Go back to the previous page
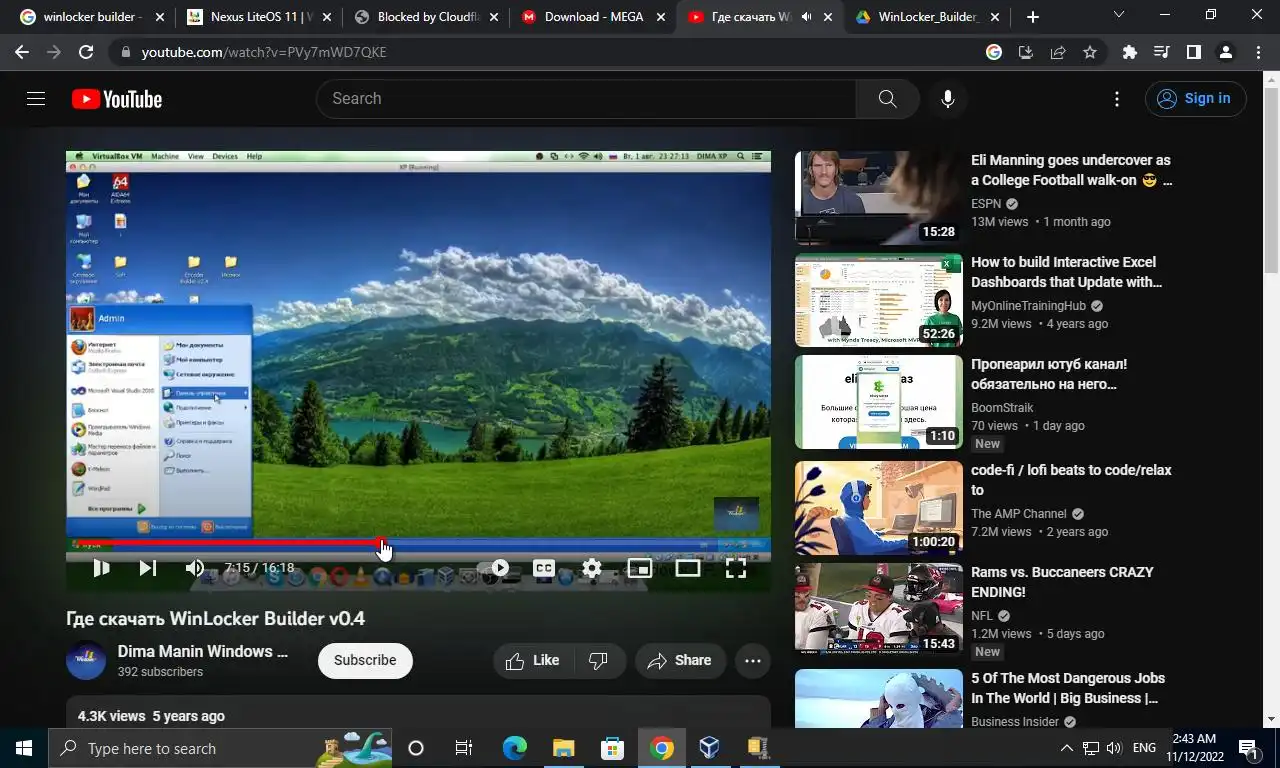The height and width of the screenshot is (768, 1280). [22, 52]
